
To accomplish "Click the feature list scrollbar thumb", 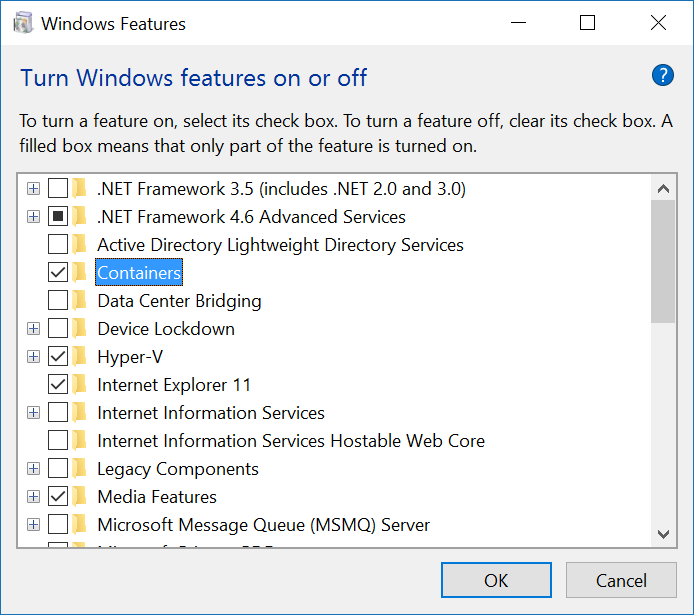I will coord(663,261).
